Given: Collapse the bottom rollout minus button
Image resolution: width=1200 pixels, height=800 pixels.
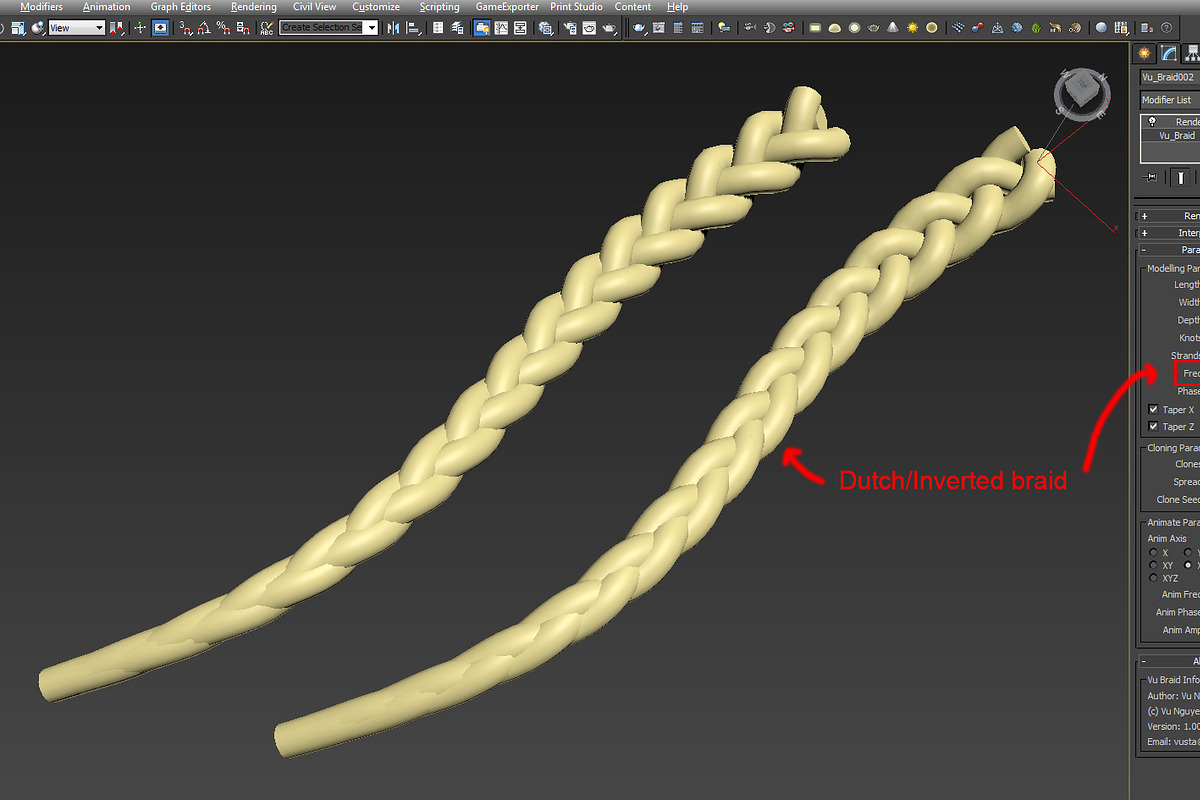Looking at the screenshot, I should (1144, 662).
